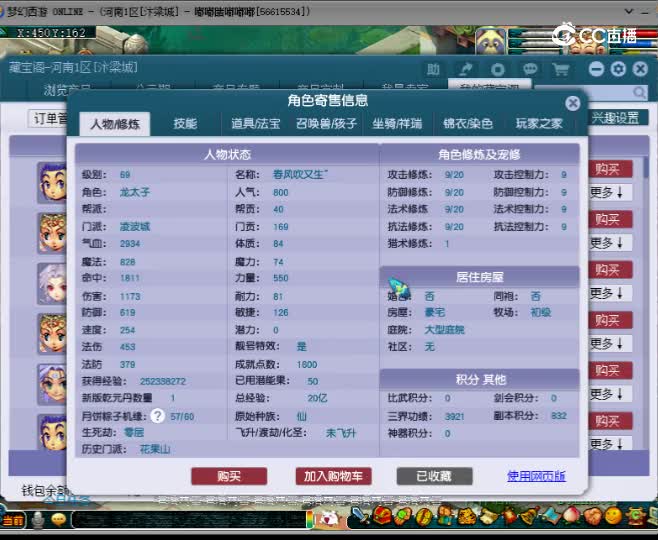Open the team figure icon in game toolbar
658x540 pixels.
(445, 516)
